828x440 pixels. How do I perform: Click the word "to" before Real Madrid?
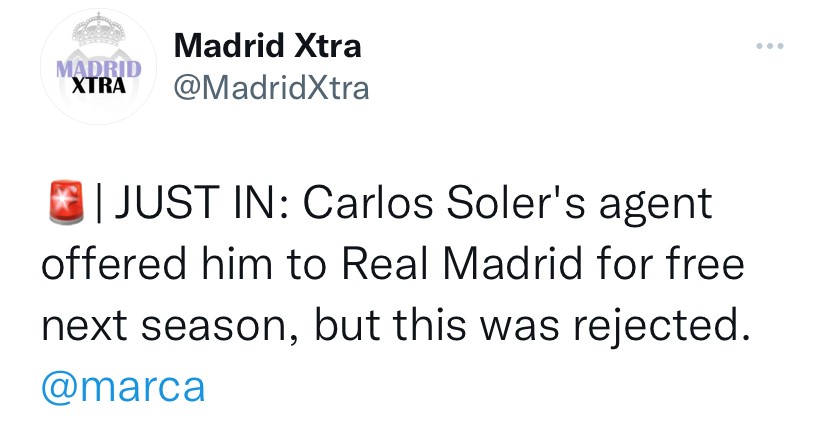pyautogui.click(x=305, y=266)
